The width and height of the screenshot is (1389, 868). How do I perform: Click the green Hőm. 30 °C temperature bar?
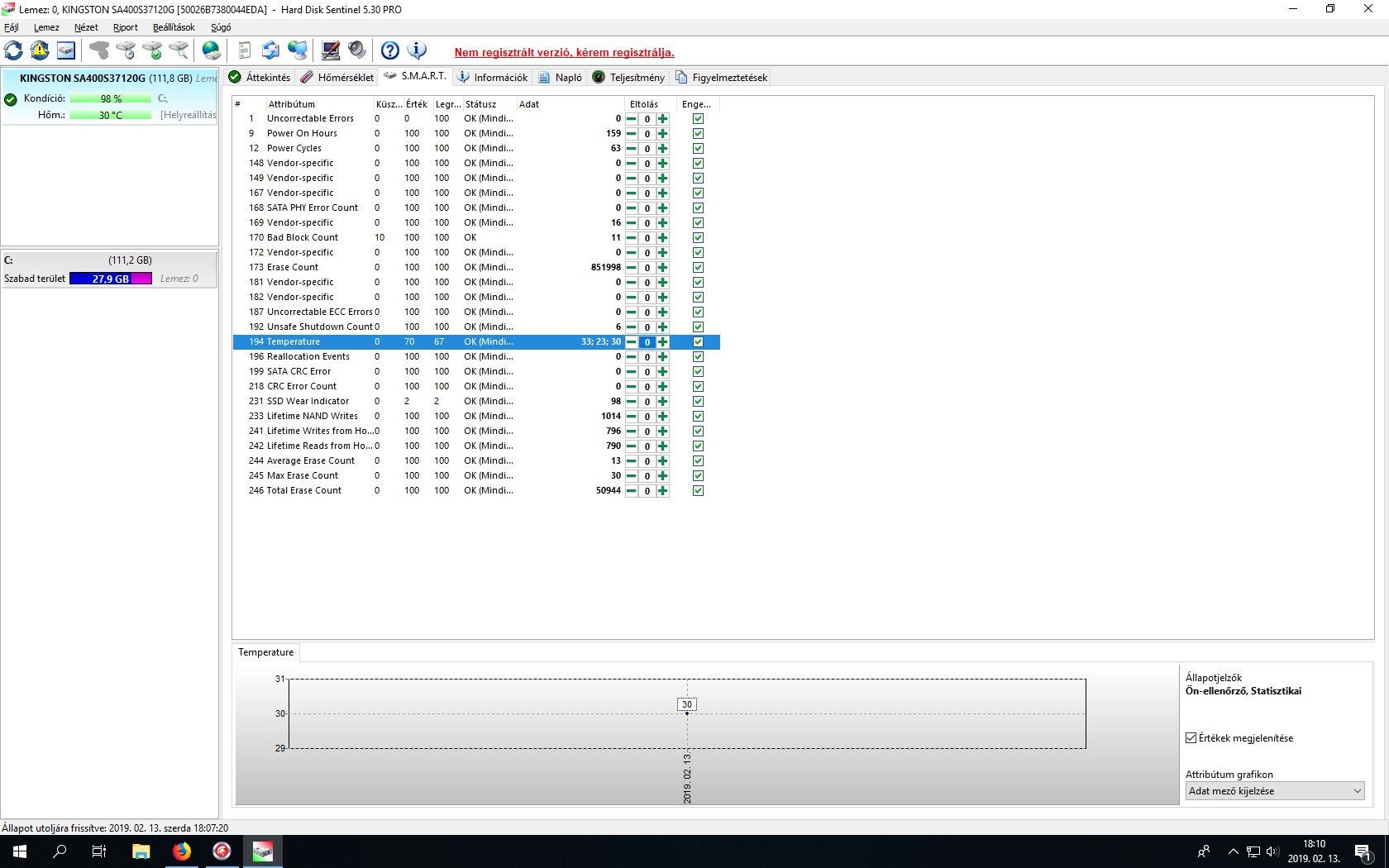coord(111,115)
